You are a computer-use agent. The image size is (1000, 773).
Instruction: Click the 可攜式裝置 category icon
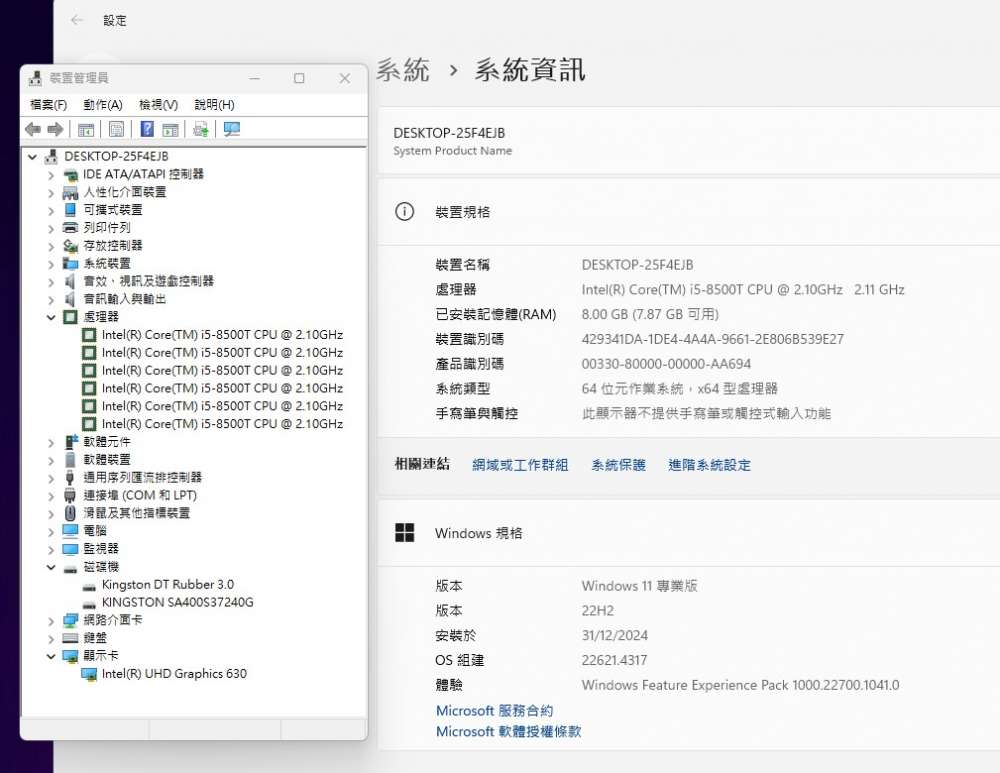[71, 210]
